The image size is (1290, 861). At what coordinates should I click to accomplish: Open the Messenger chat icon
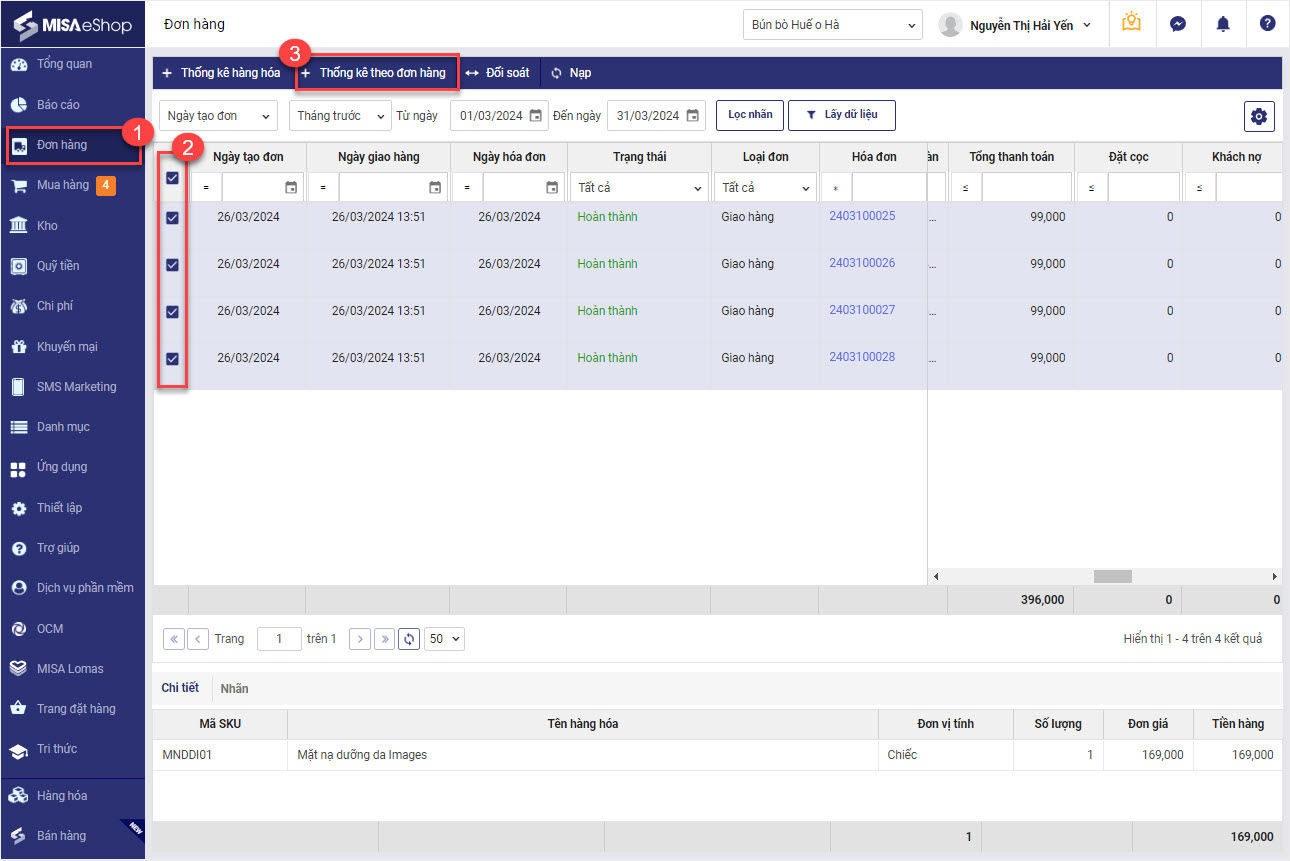pos(1178,24)
